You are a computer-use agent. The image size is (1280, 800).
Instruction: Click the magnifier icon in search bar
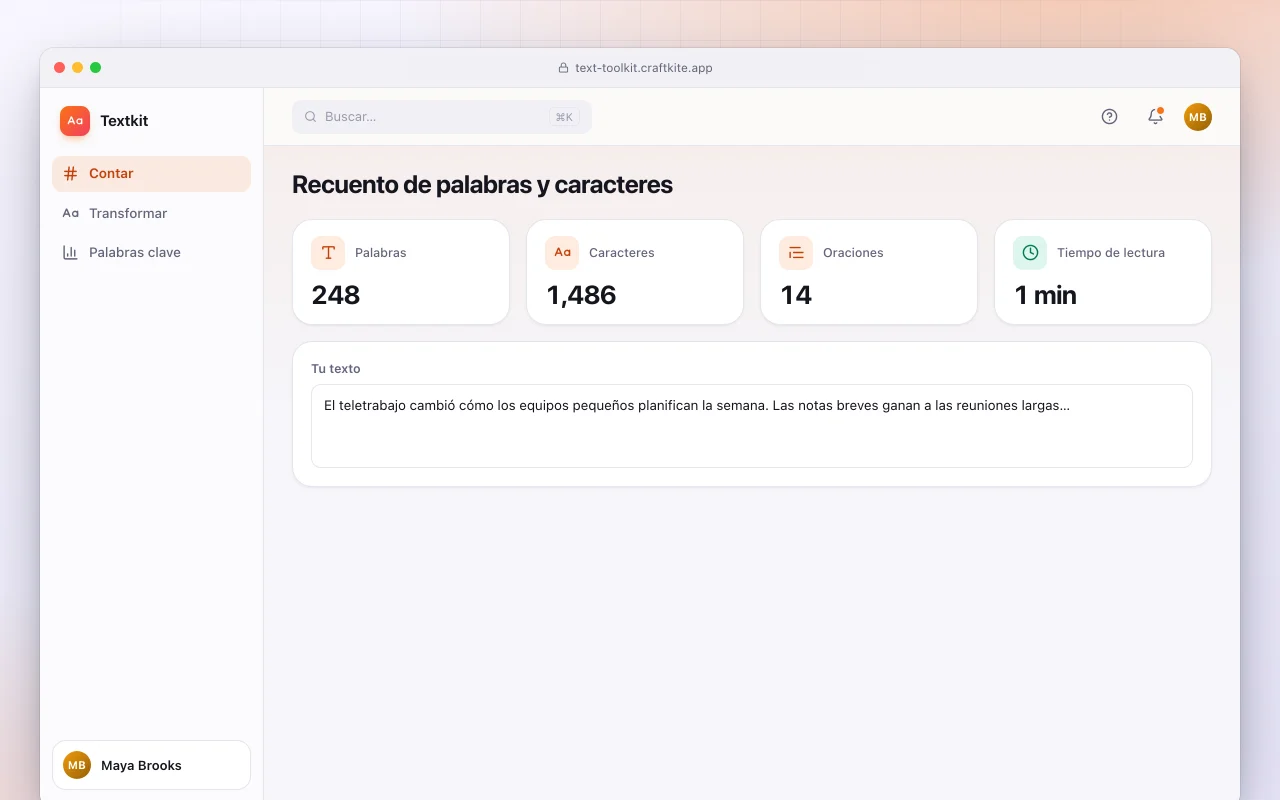pos(310,117)
